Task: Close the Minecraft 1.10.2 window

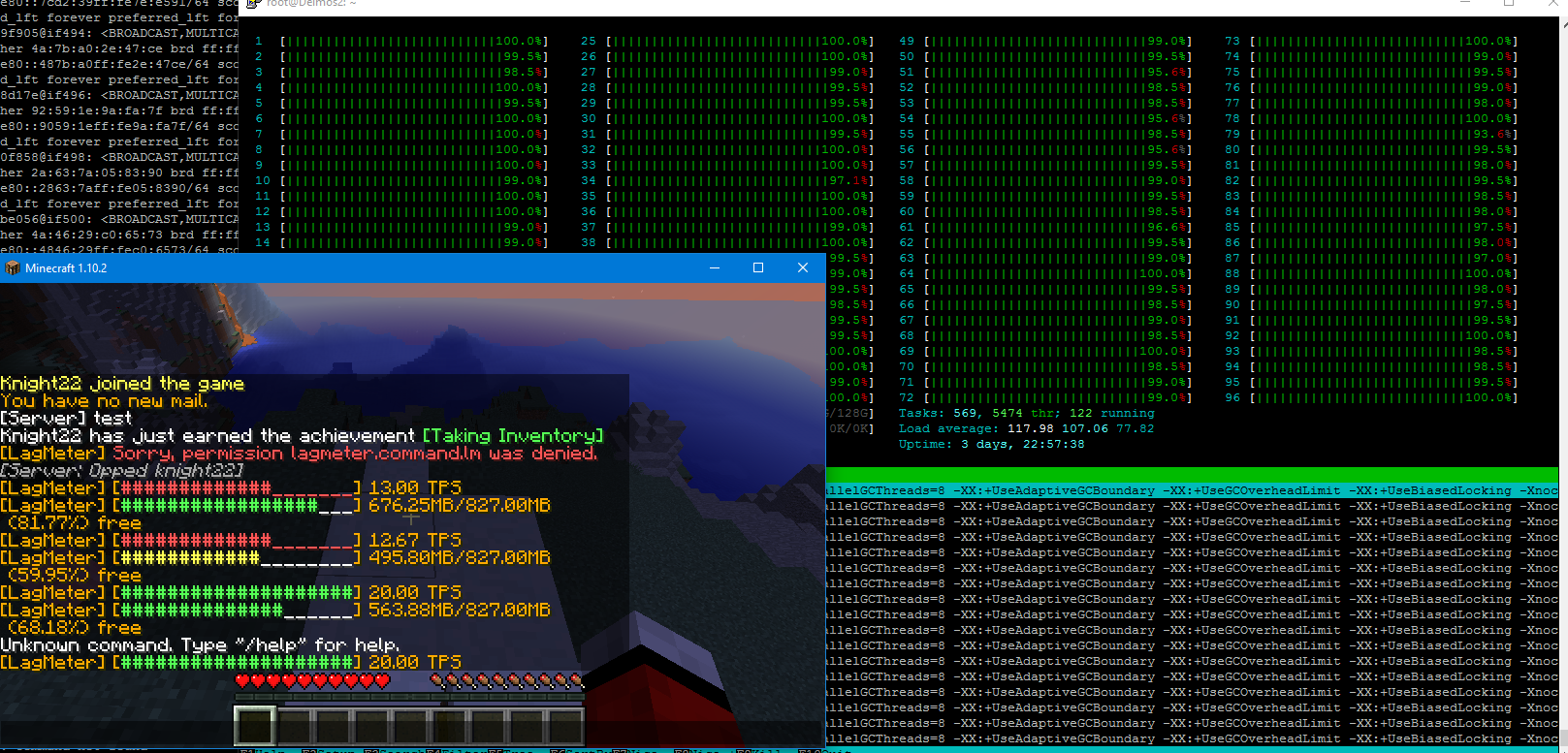Action: [803, 268]
